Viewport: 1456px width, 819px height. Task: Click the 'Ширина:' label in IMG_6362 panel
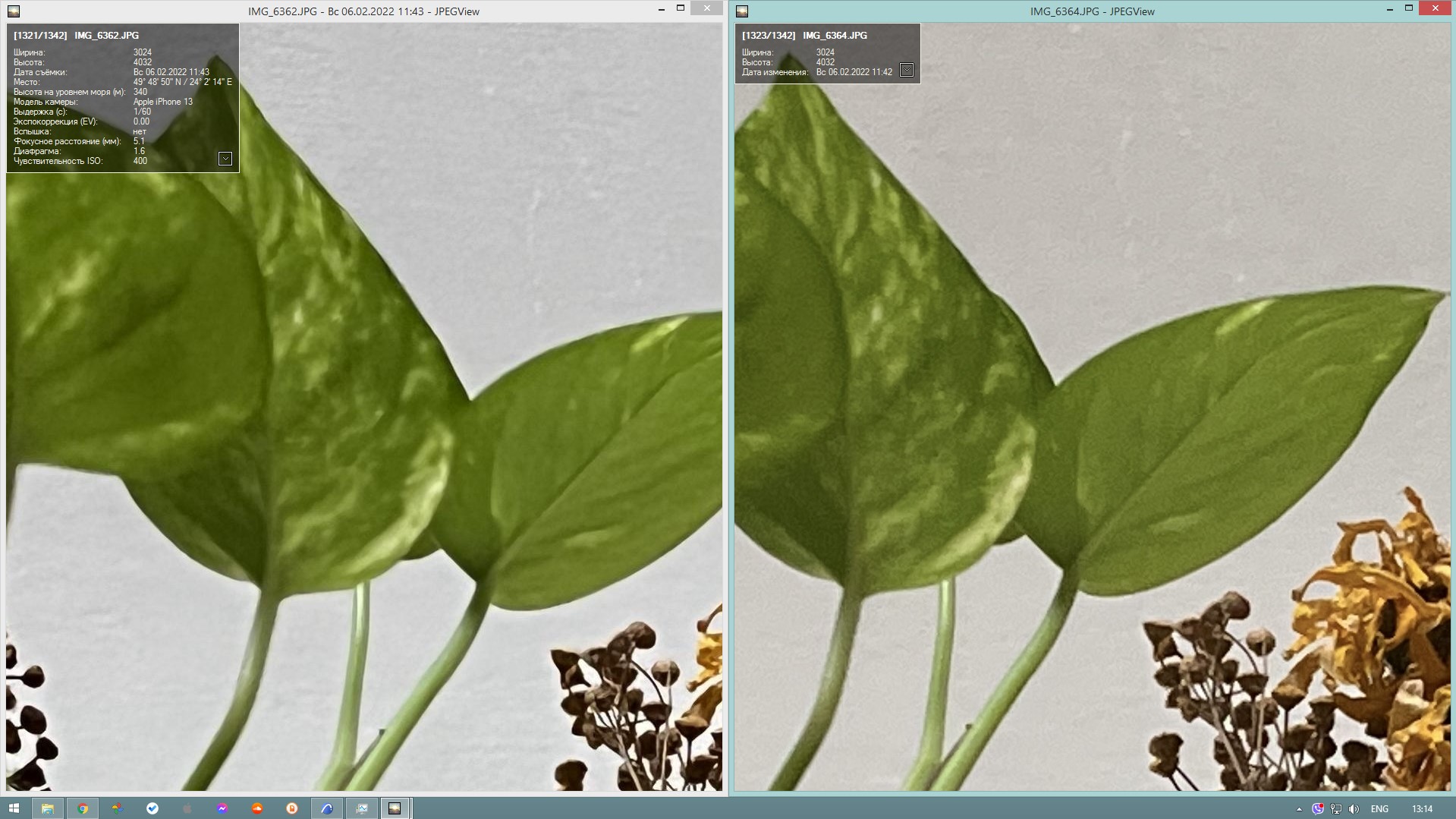pos(29,52)
